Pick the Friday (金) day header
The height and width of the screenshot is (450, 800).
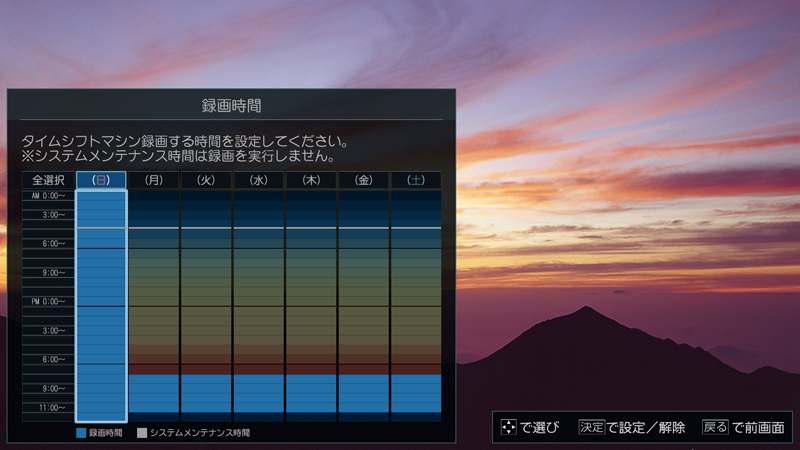(x=363, y=180)
